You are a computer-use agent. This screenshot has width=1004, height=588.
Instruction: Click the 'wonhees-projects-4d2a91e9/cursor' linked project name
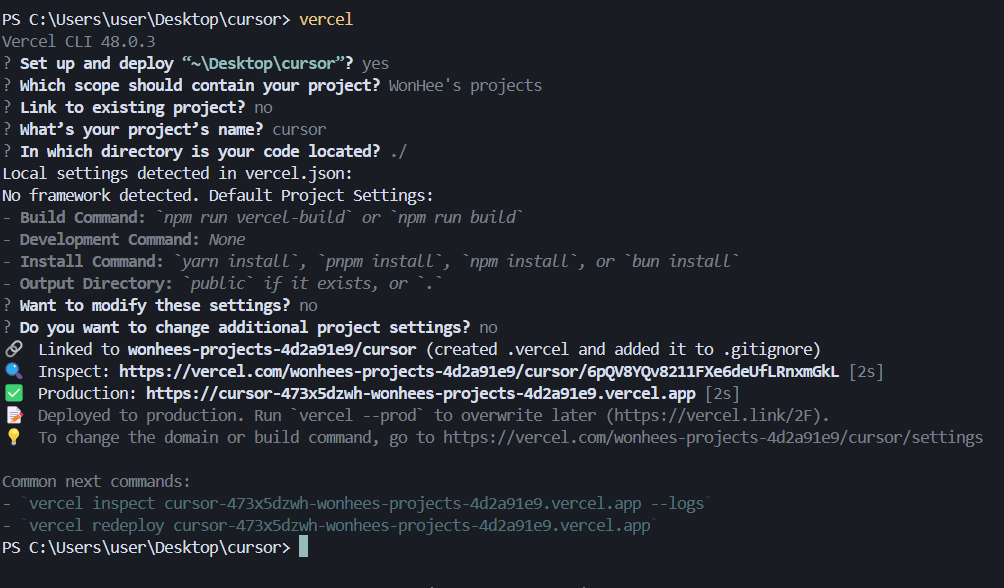pos(273,349)
